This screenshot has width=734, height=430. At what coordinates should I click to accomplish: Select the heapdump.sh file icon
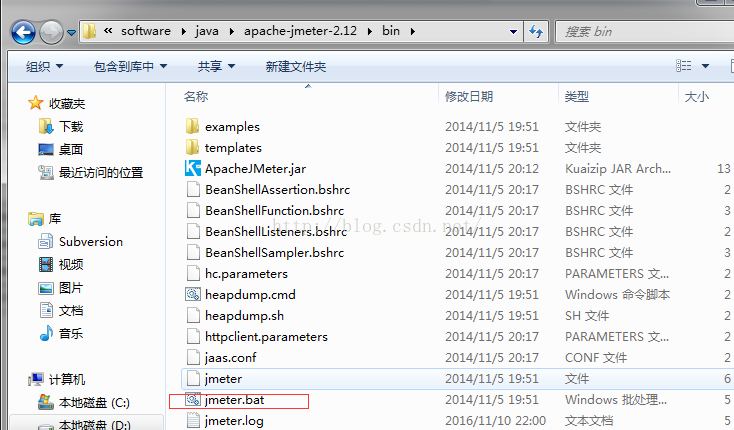[193, 315]
